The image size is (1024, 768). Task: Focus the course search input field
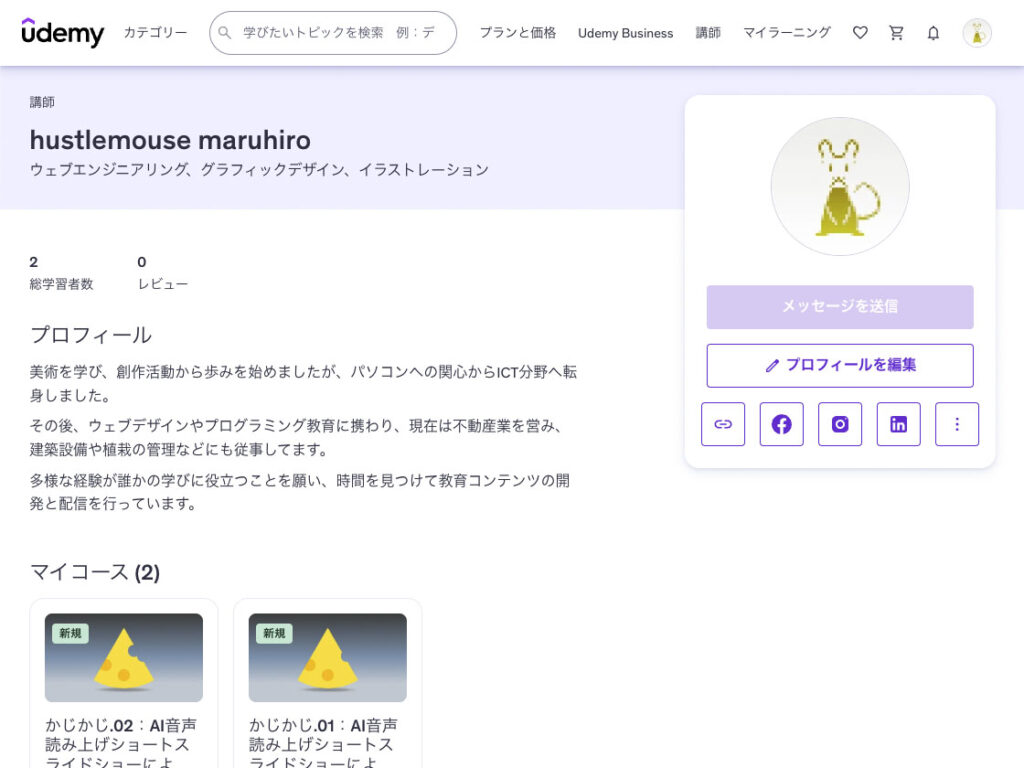click(x=340, y=33)
